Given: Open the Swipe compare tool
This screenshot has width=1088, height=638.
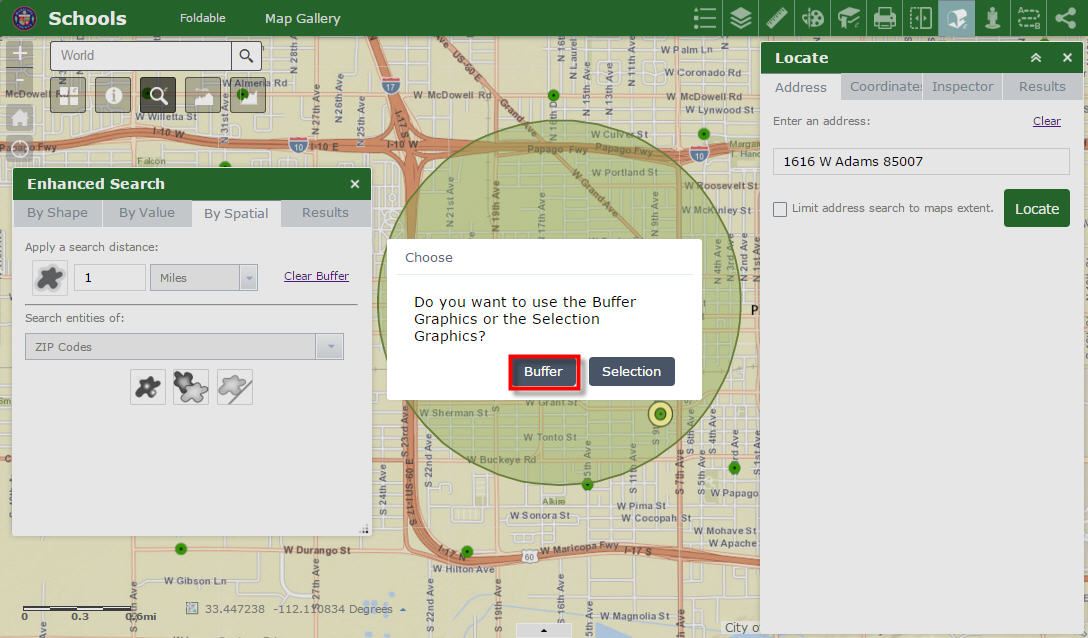Looking at the screenshot, I should (x=921, y=18).
